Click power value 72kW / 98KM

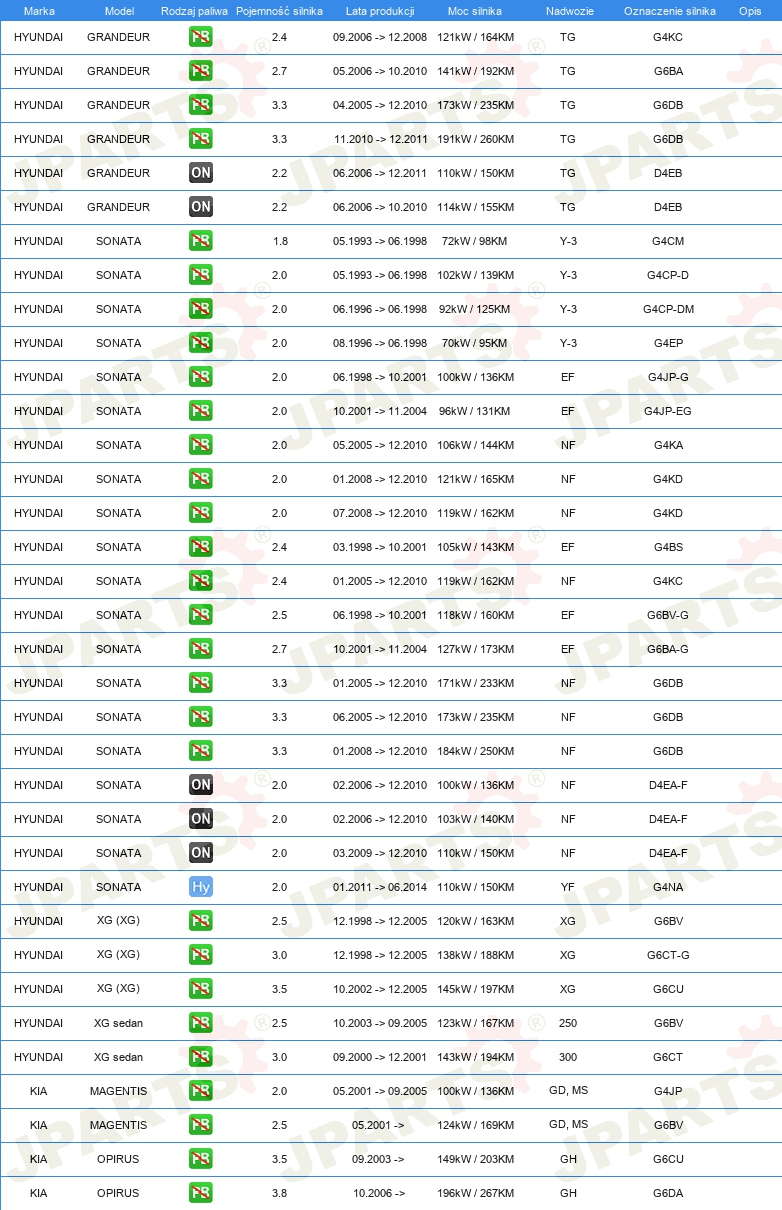coord(476,241)
